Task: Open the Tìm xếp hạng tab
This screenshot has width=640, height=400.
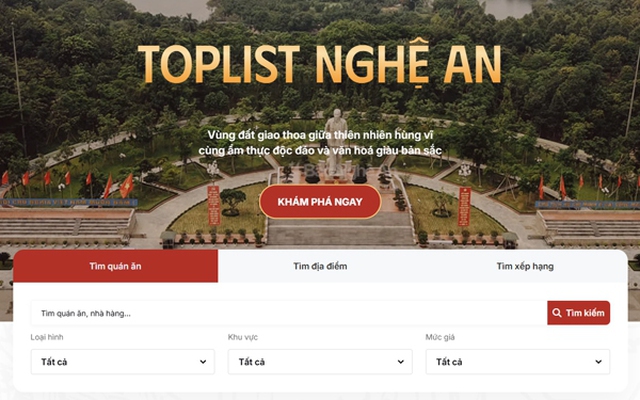Action: (x=525, y=266)
